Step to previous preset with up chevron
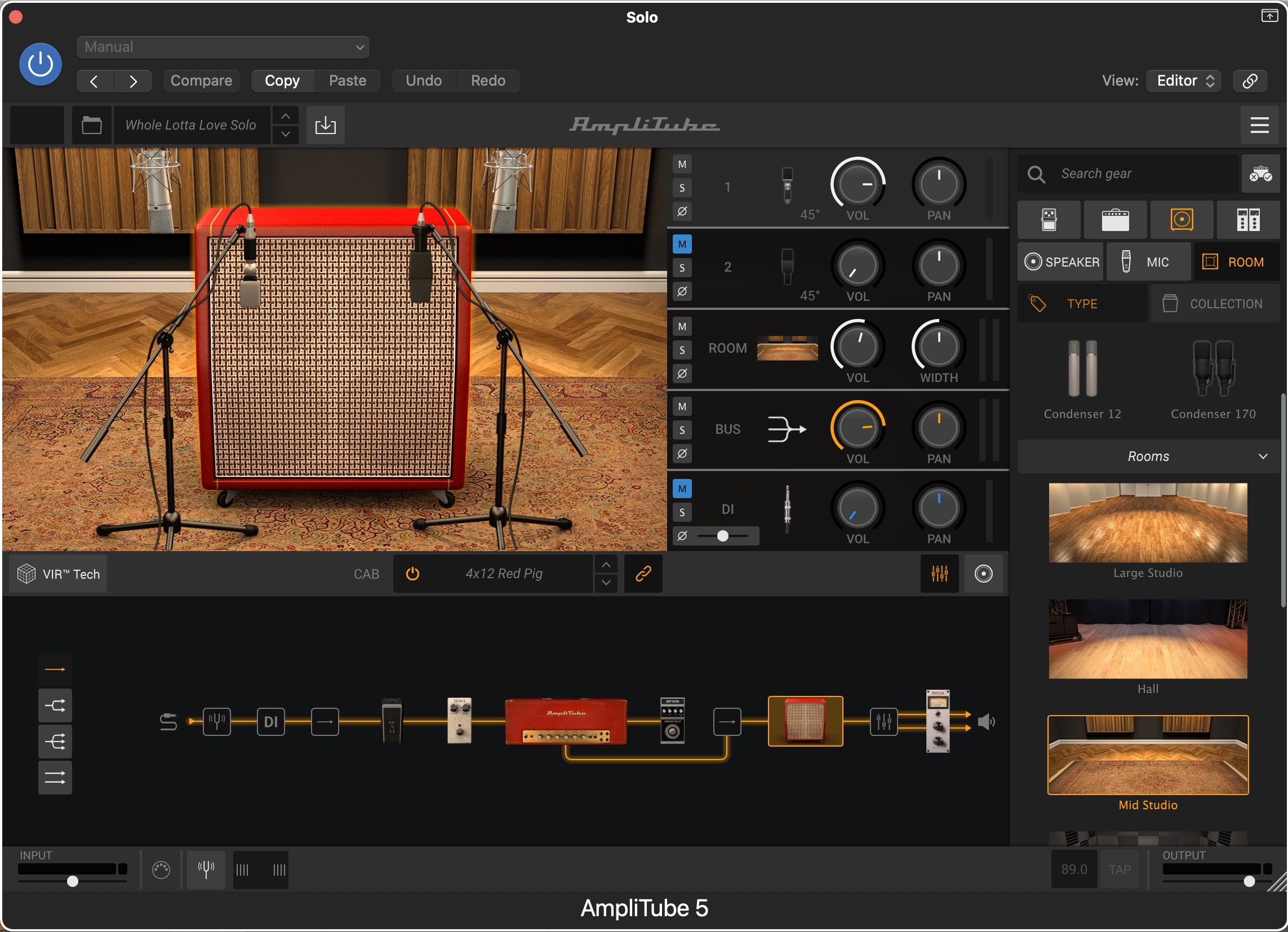The width and height of the screenshot is (1288, 932). click(286, 116)
